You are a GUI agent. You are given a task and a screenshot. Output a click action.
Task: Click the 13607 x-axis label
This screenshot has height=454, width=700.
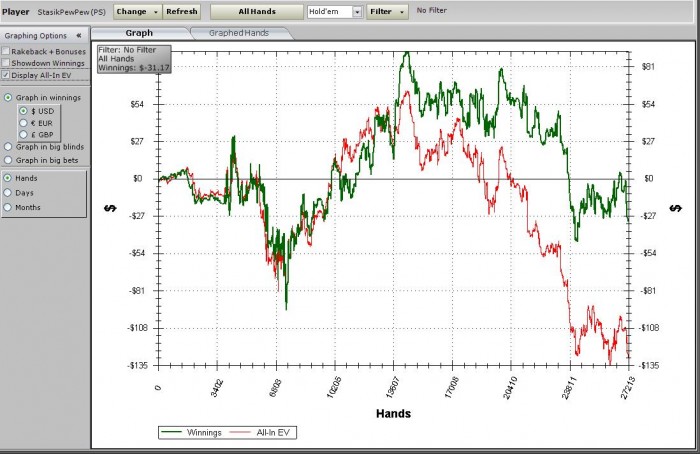pos(392,387)
